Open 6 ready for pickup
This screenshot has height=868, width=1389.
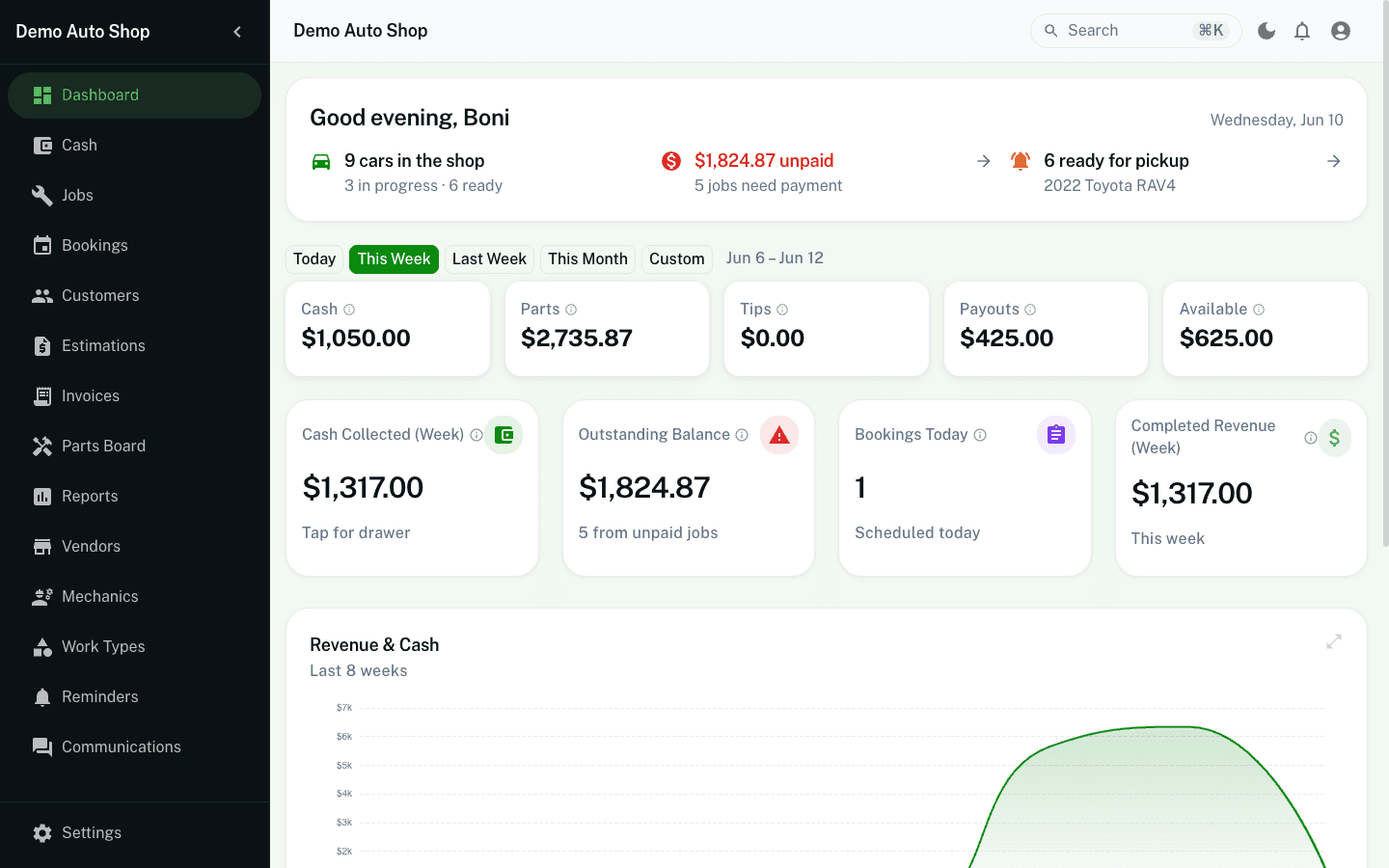[x=1116, y=161]
